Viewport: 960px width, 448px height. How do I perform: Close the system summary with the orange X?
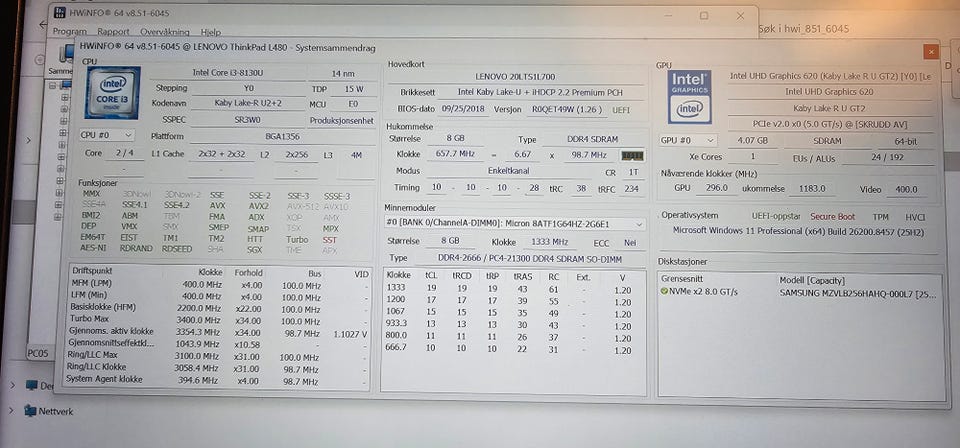[931, 51]
